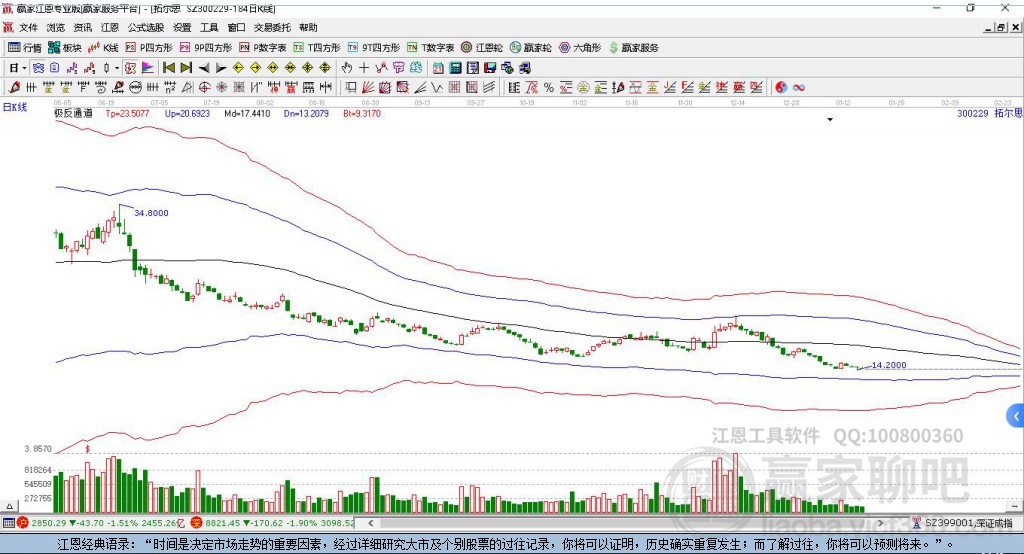The image size is (1024, 554).
Task: Select the crosshair cursor tool
Action: 364,67
